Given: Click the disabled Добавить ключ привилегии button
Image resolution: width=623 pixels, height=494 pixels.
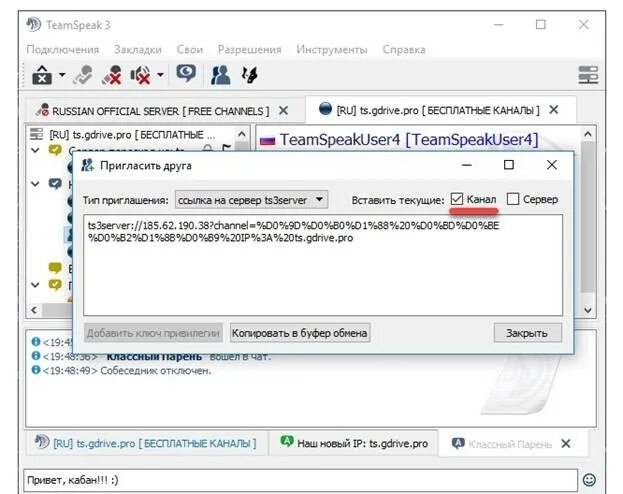Looking at the screenshot, I should [x=153, y=333].
